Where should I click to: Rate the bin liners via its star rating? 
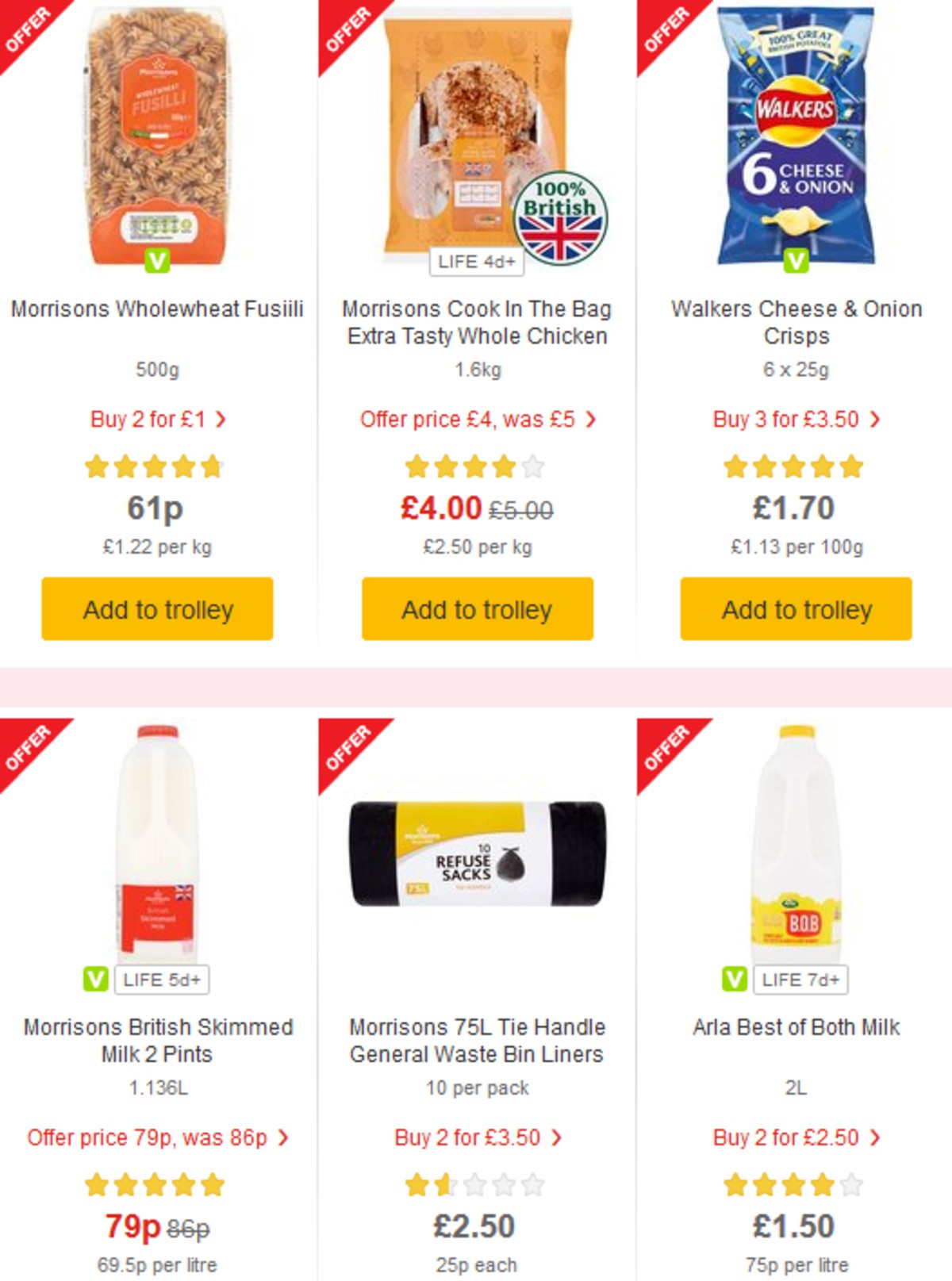tap(475, 1183)
